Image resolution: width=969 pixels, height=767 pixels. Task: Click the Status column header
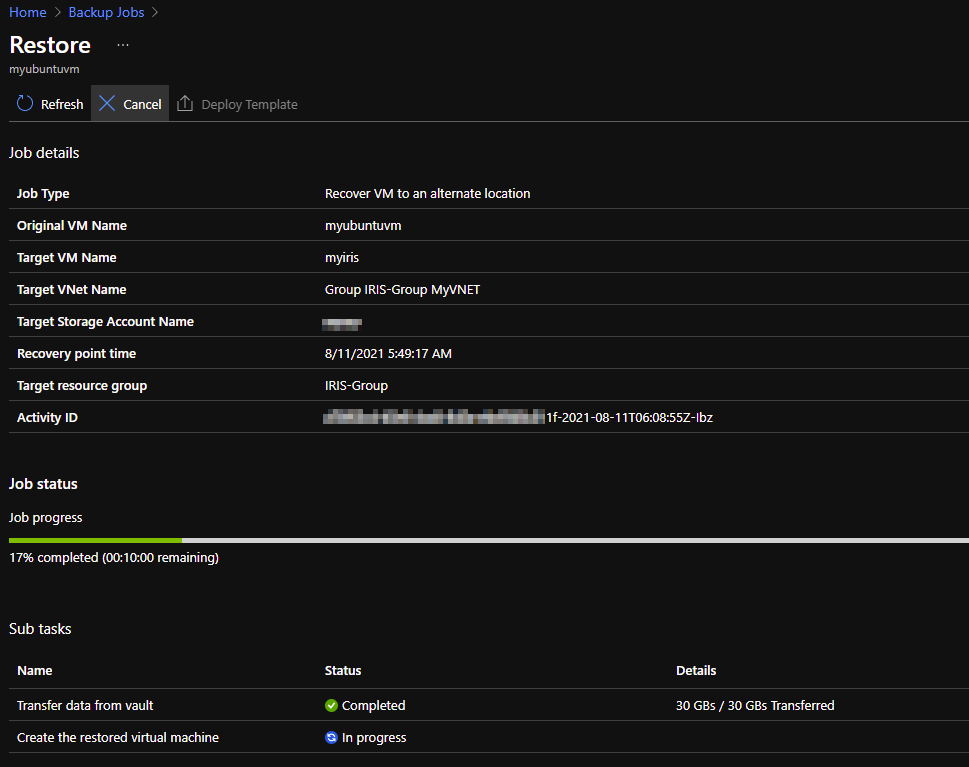click(343, 671)
